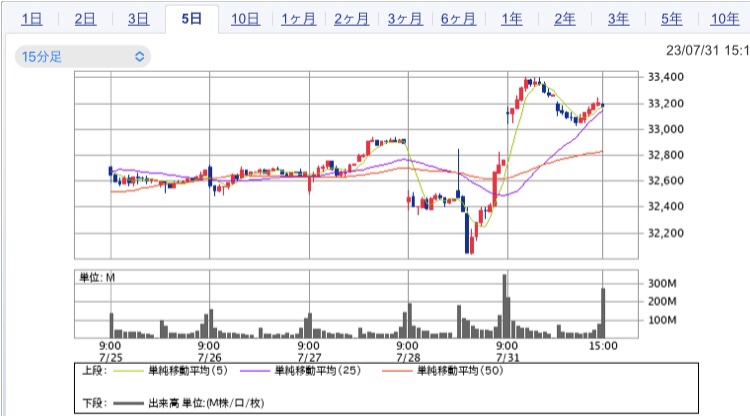Select the 3年 range tab

[618, 19]
